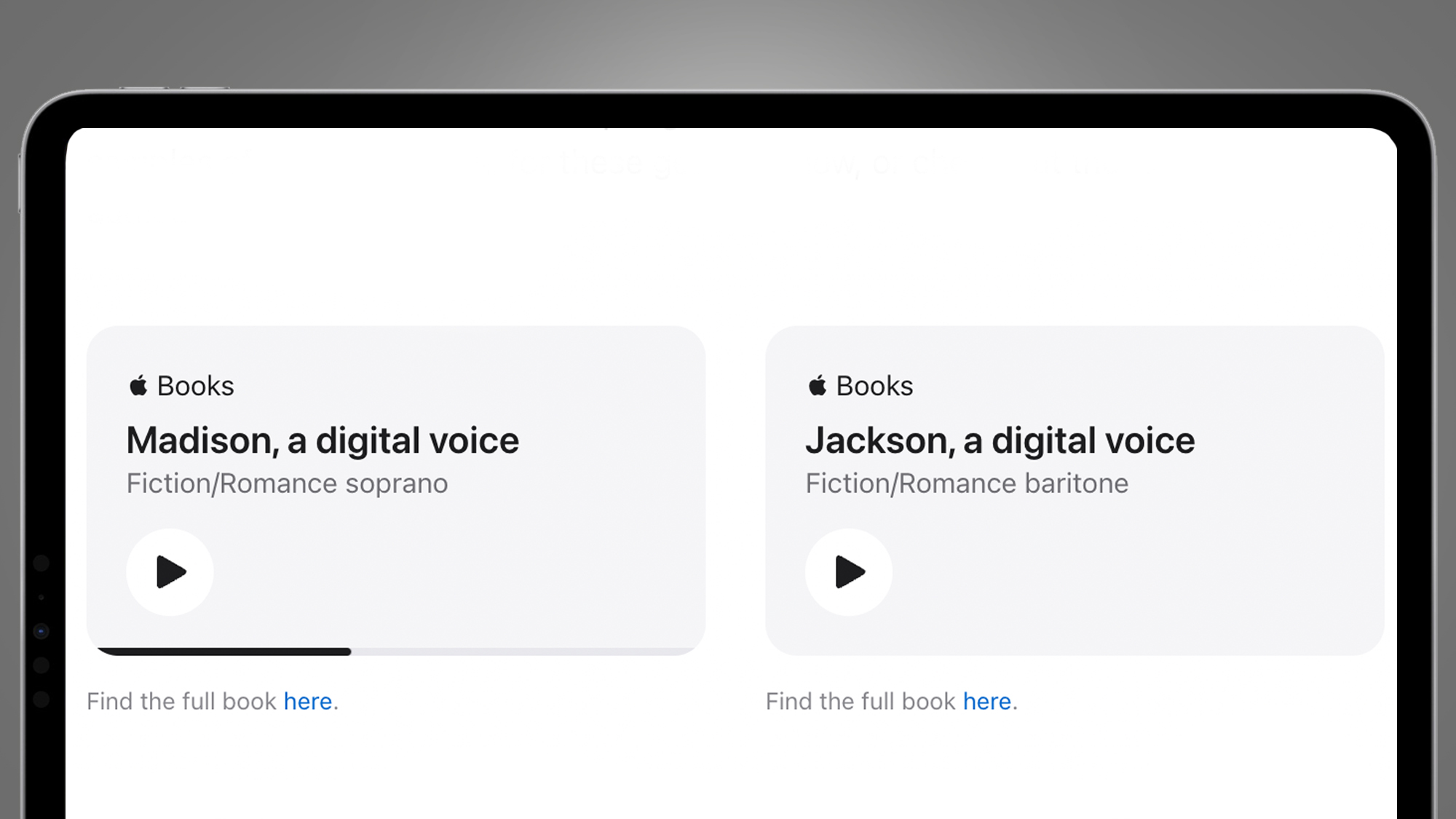Seek in the unplayed part of Madison's progress bar
Screen dimensions: 1456x819
tap(524, 652)
